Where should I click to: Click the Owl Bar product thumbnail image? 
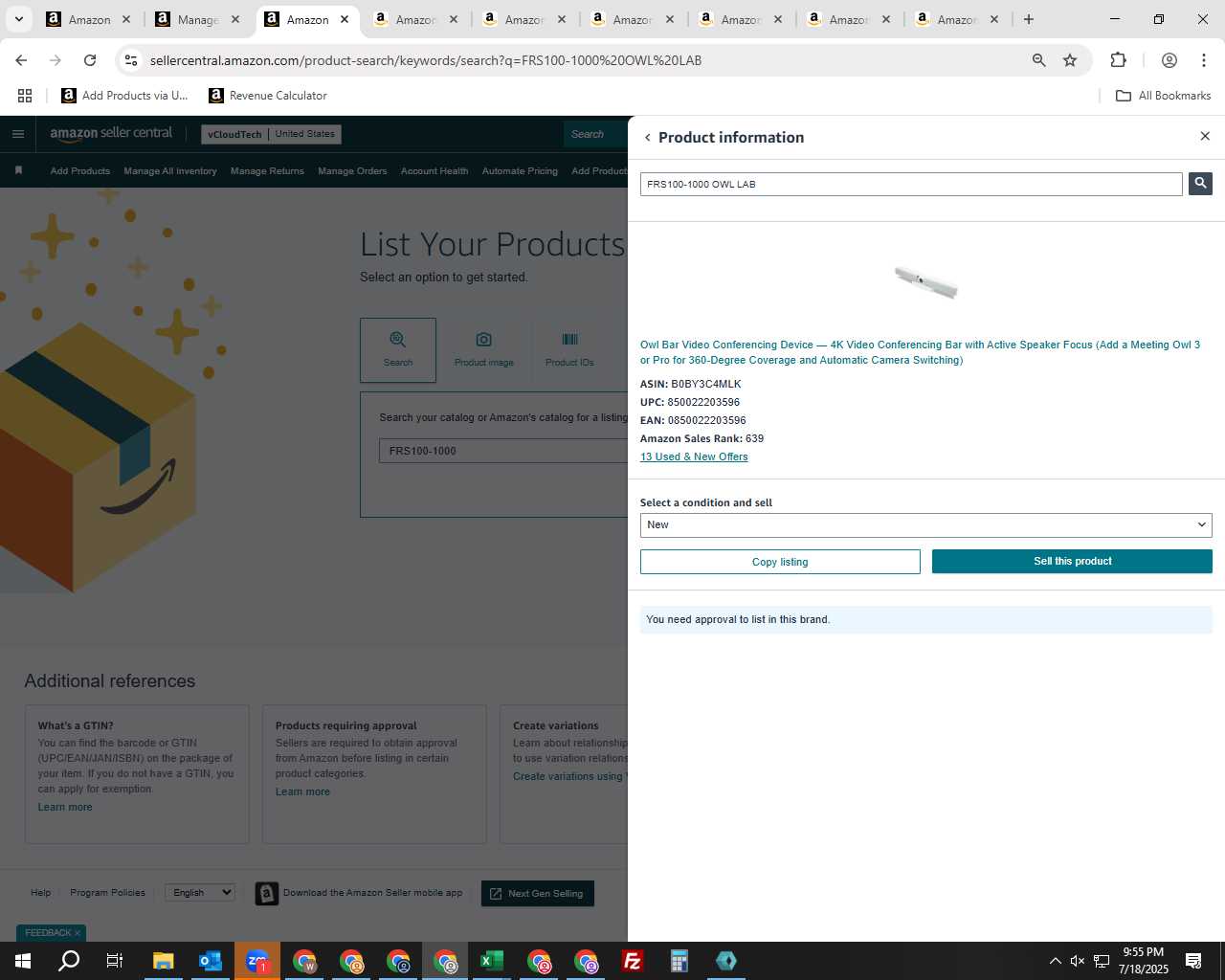point(925,282)
